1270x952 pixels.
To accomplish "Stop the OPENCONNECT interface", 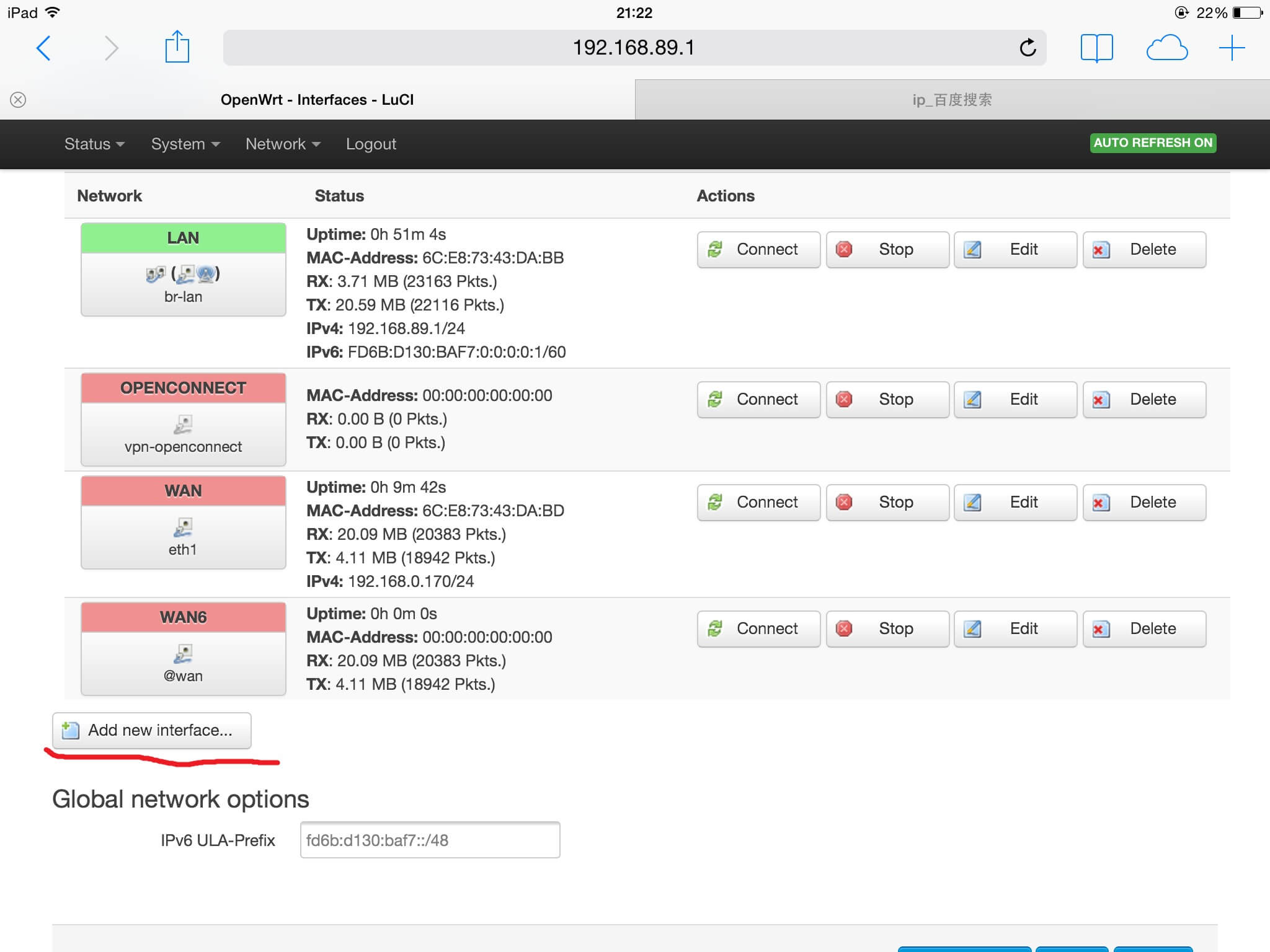I will coord(887,400).
